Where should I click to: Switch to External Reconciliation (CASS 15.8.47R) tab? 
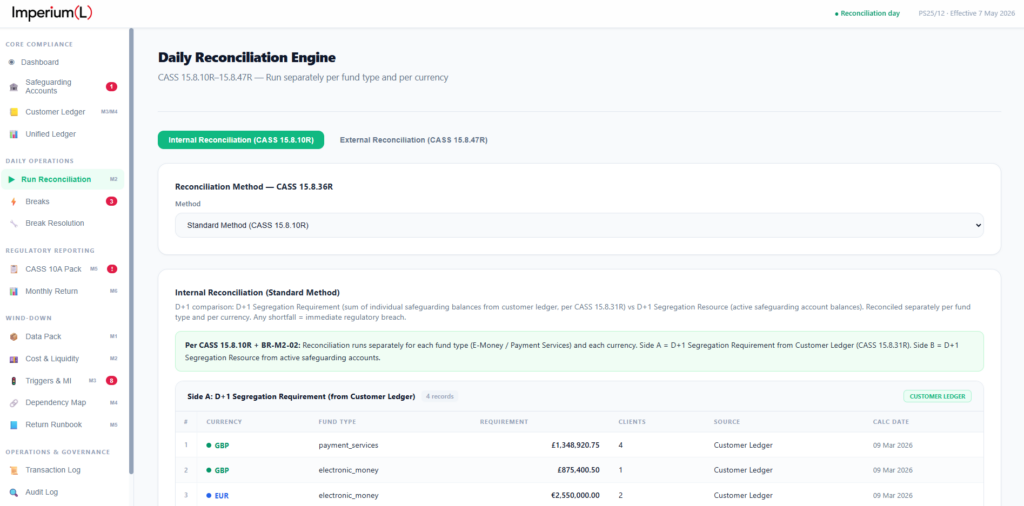point(413,140)
